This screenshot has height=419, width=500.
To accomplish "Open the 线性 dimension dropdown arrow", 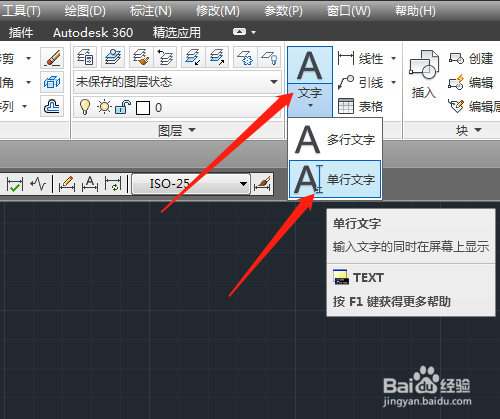I will tap(393, 59).
